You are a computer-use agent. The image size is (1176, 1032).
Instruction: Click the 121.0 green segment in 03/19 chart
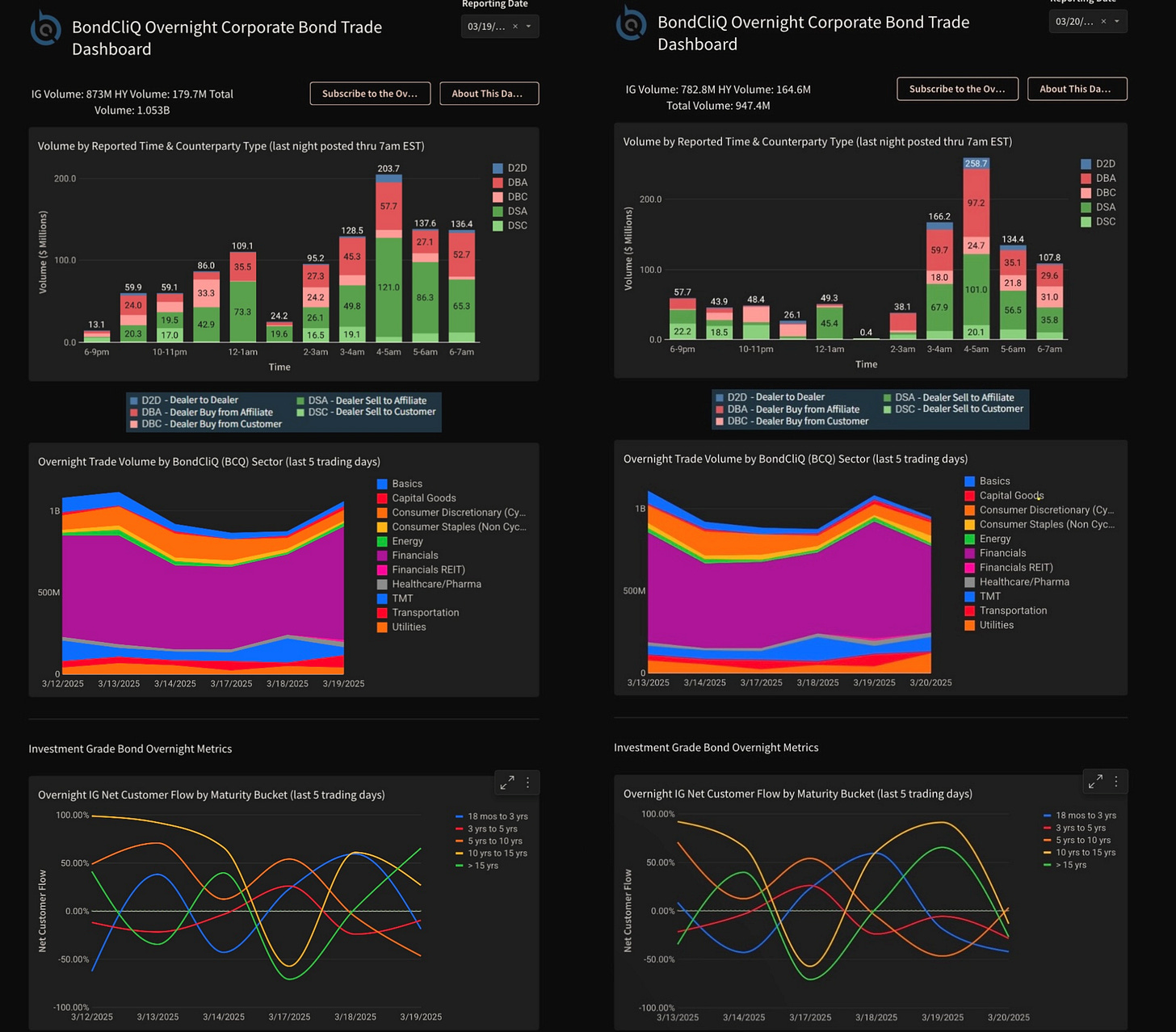388,287
